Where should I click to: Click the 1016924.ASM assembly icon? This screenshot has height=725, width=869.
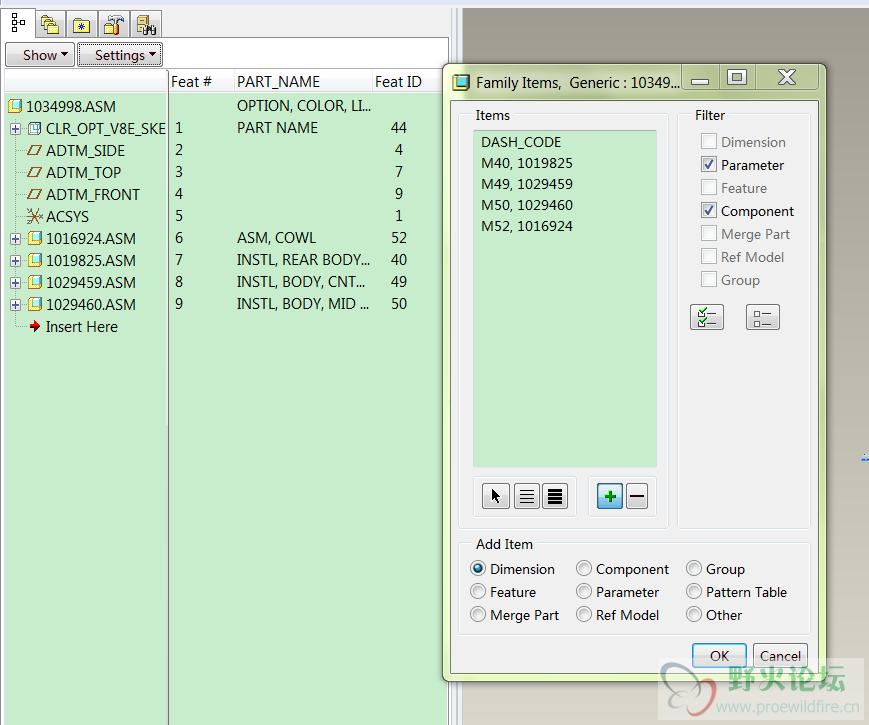click(35, 238)
